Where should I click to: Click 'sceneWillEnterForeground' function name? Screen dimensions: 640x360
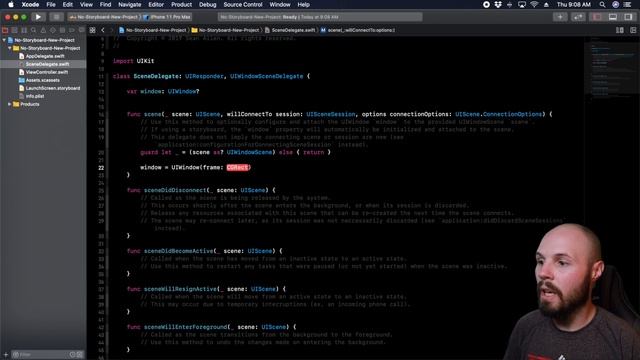[185, 327]
